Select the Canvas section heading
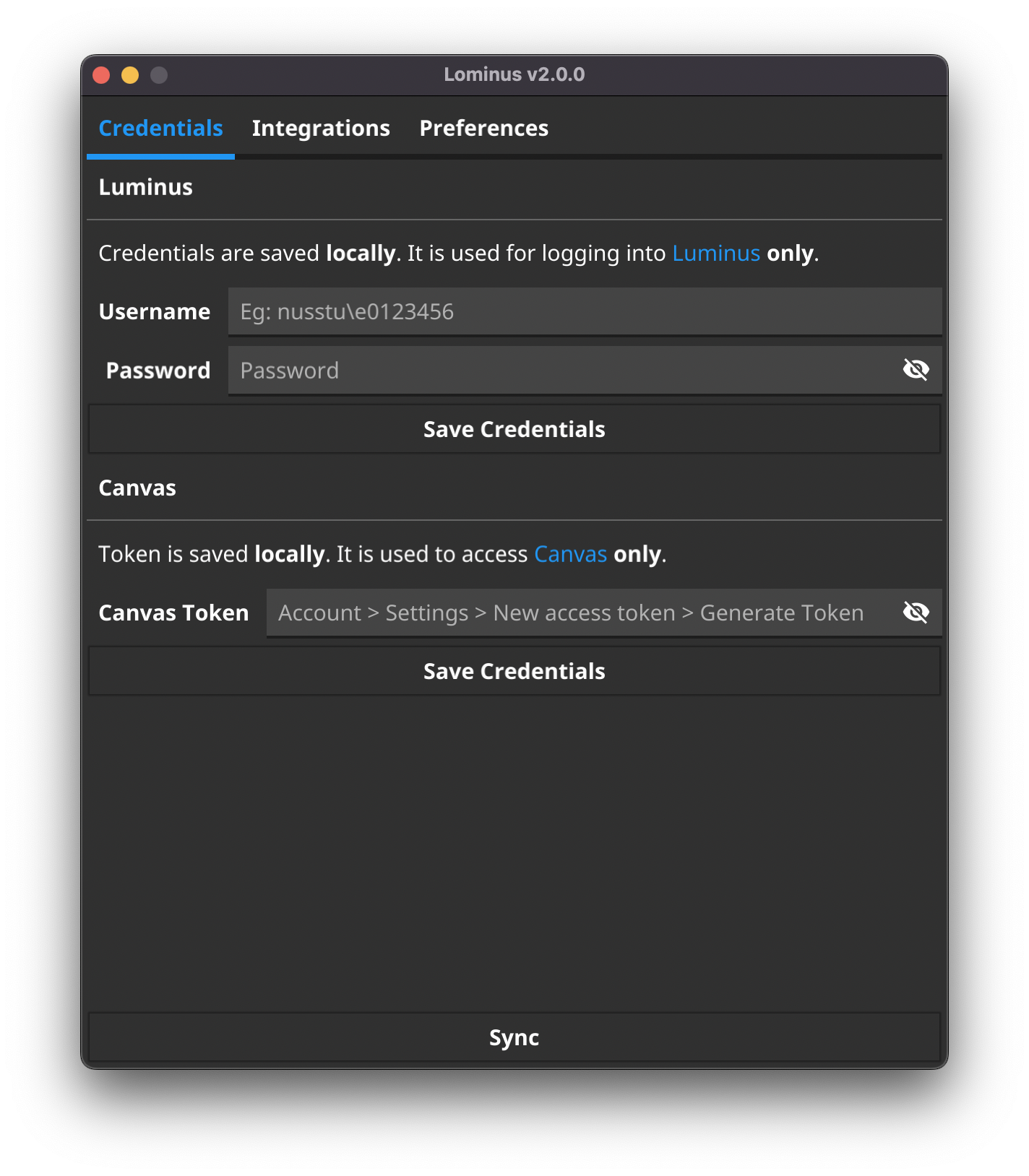The image size is (1029, 1176). coord(137,488)
